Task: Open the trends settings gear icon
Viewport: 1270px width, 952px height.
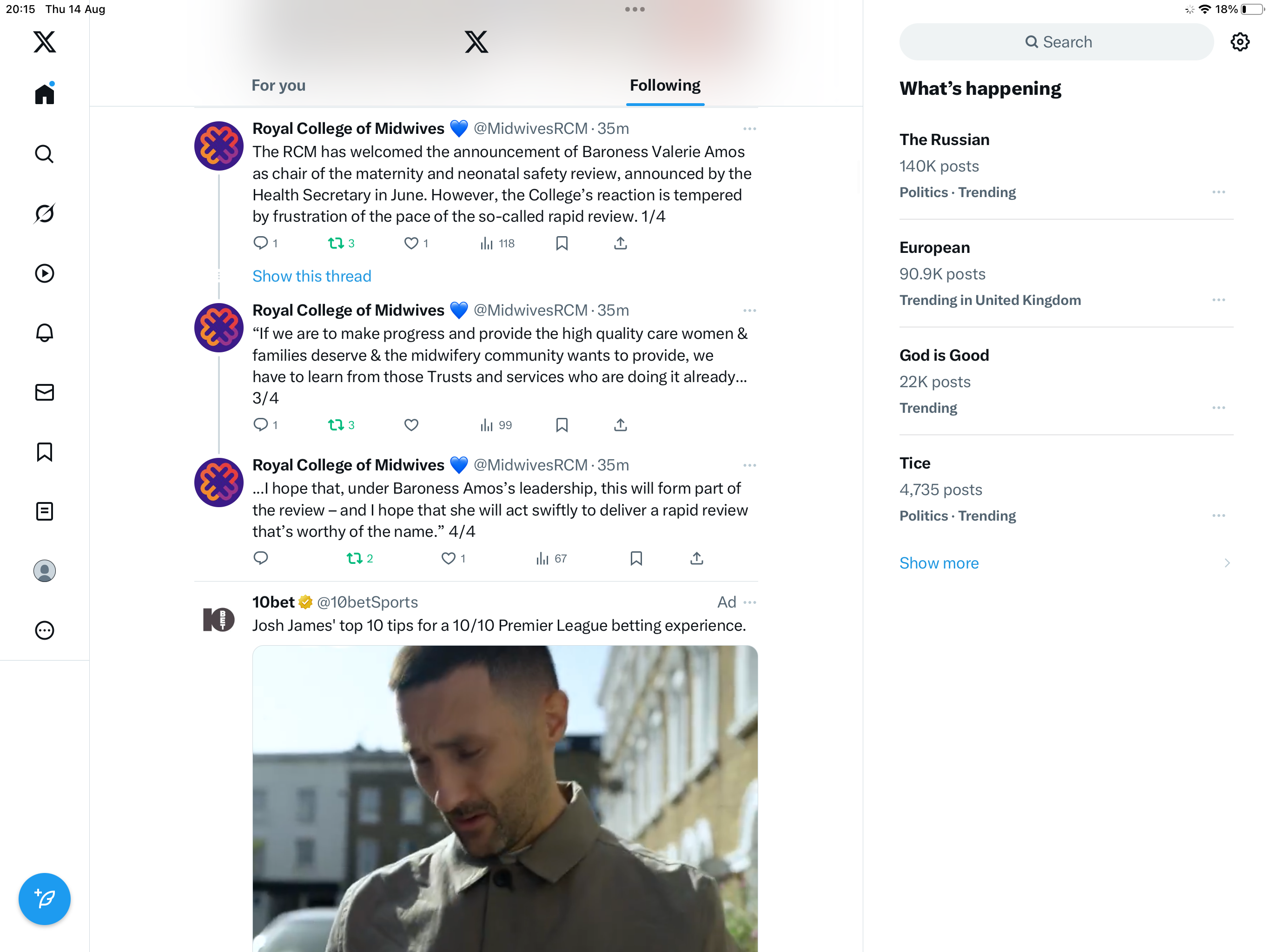Action: coord(1240,42)
